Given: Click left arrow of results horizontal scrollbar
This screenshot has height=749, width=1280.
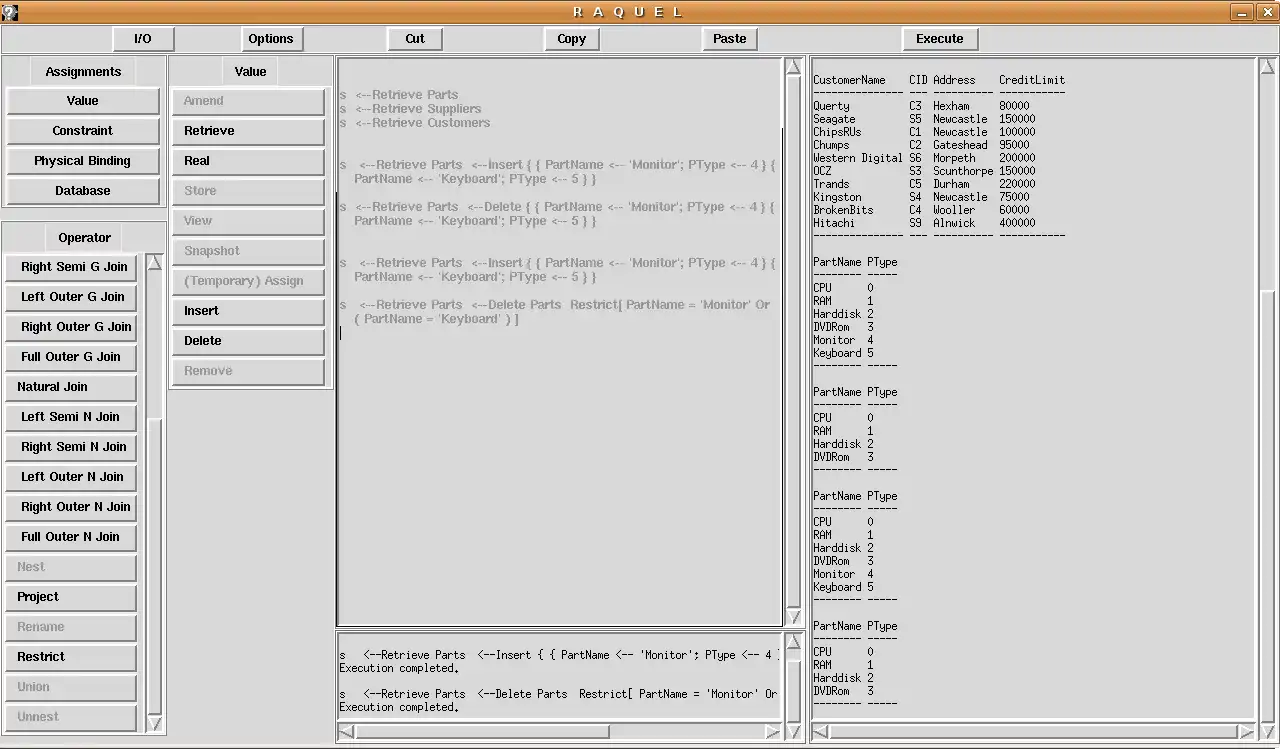Looking at the screenshot, I should click(x=820, y=732).
